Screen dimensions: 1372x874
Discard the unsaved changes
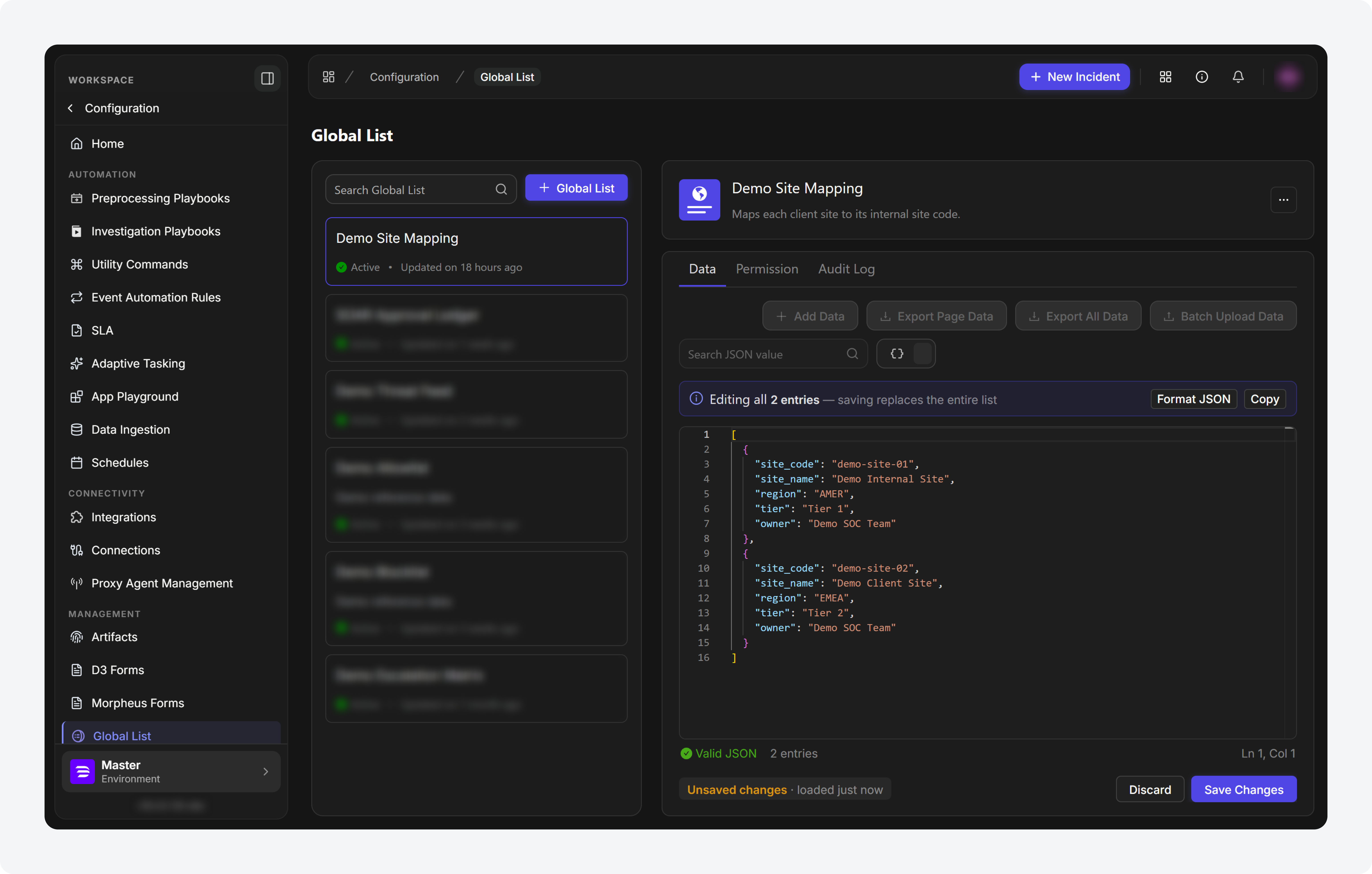[1150, 790]
